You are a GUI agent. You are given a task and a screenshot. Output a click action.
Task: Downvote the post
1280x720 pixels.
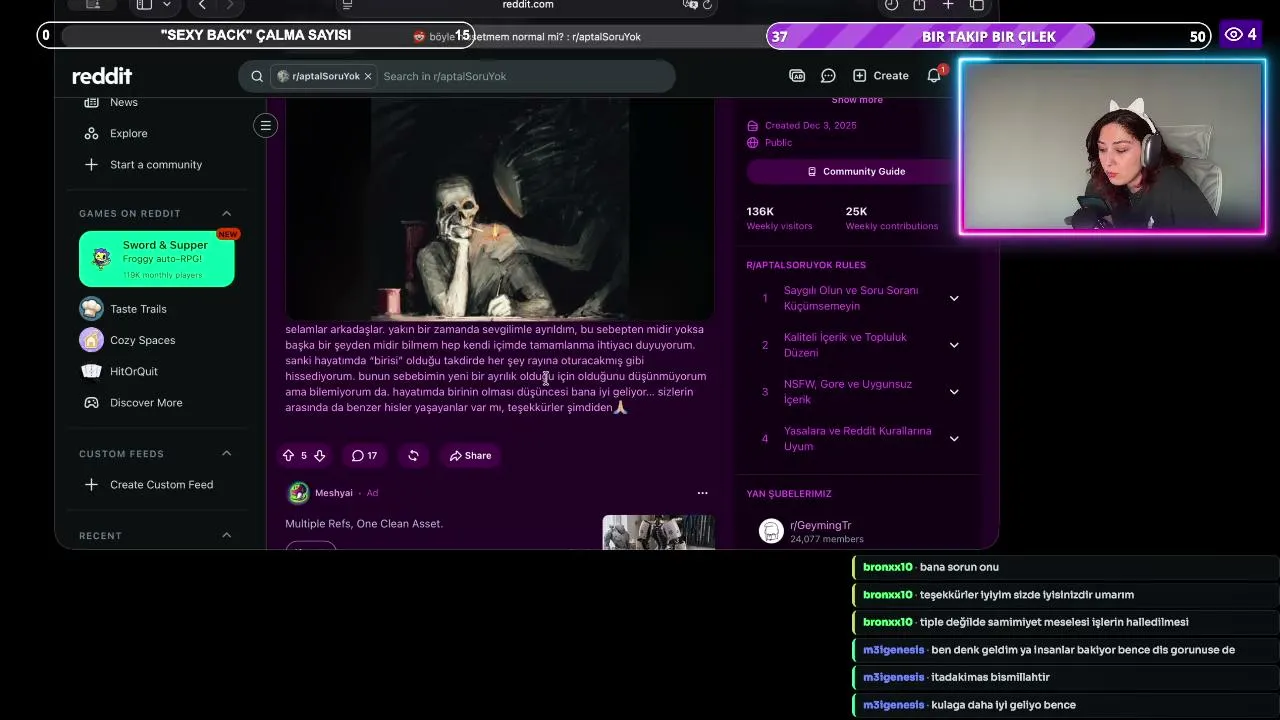319,455
